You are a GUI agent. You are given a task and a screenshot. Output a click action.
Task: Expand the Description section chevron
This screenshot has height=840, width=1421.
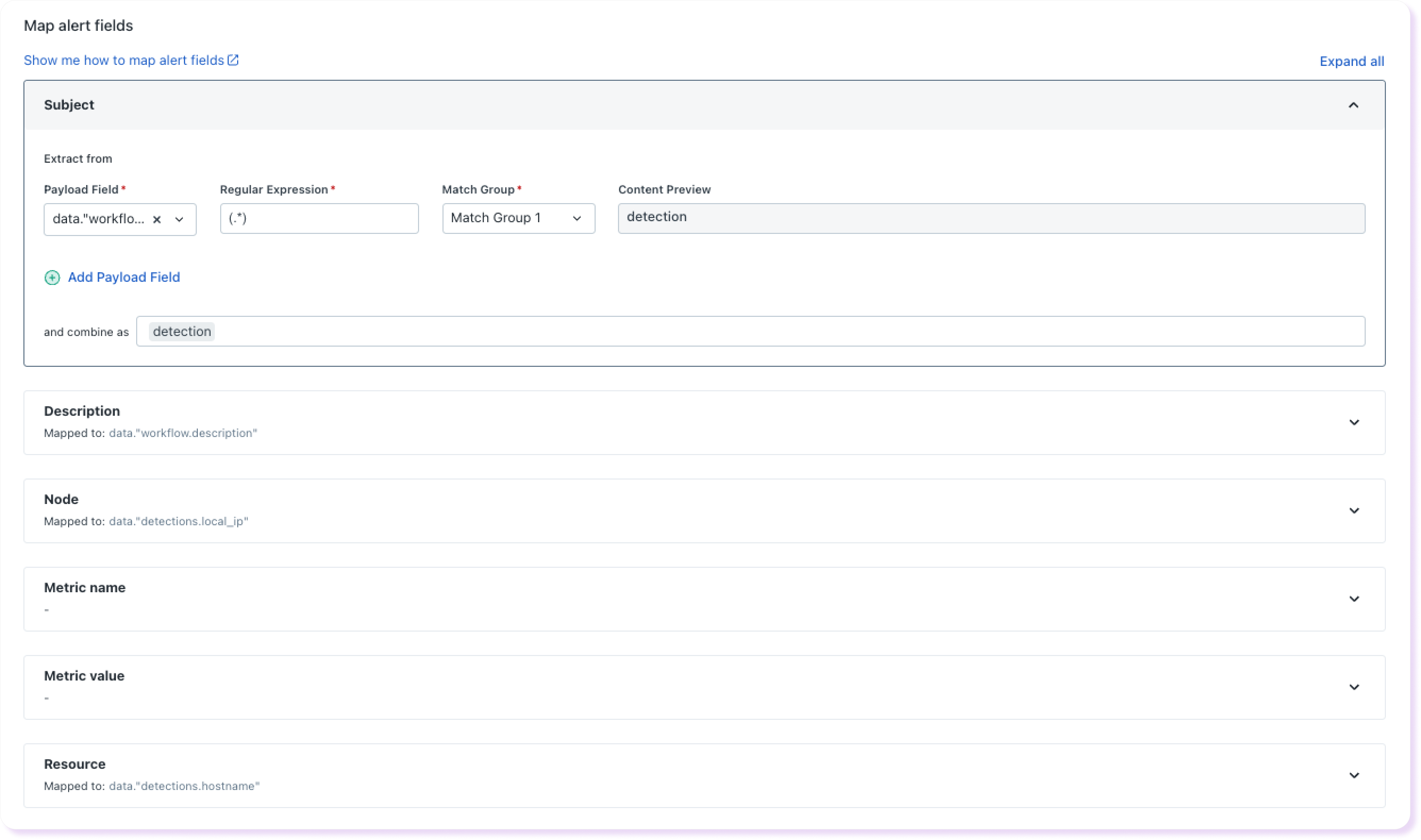[x=1353, y=422]
